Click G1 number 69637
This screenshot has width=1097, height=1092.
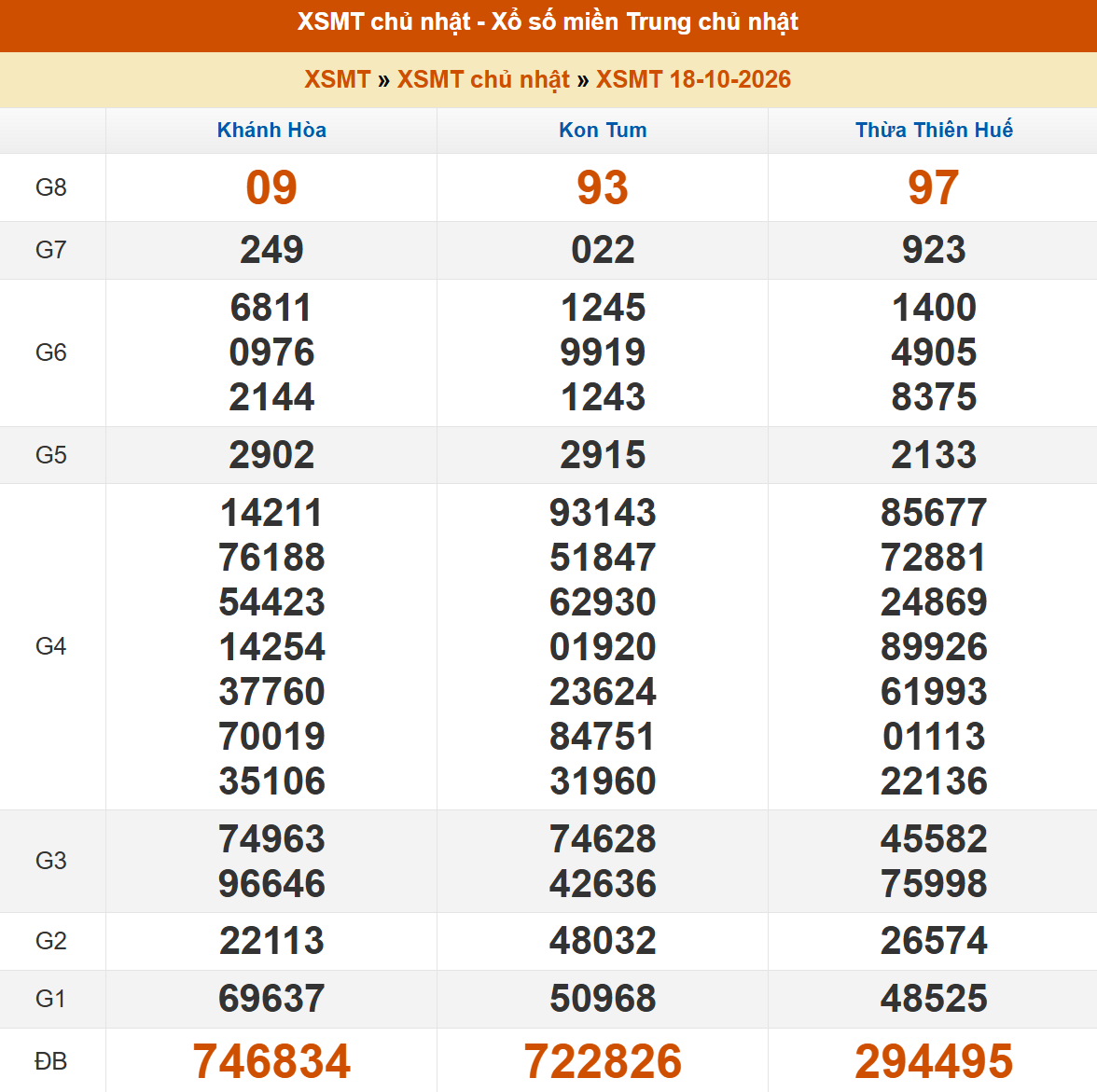pyautogui.click(x=271, y=998)
